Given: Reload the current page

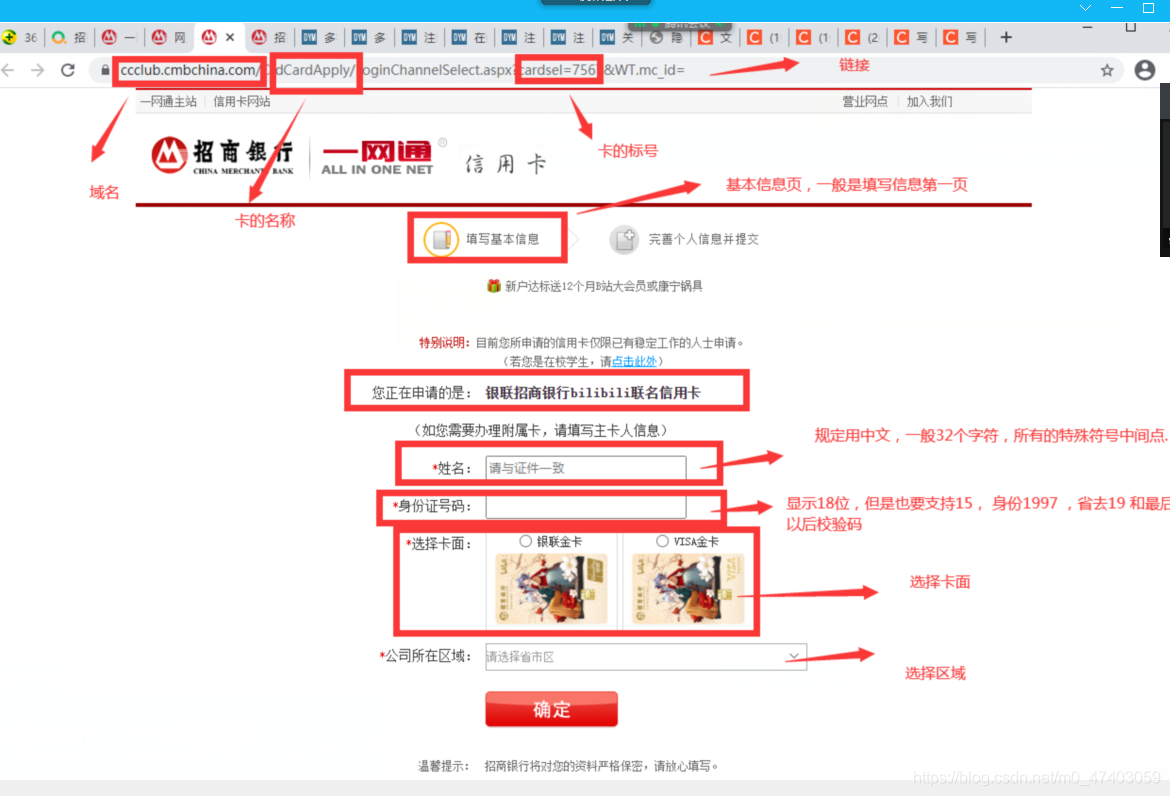Looking at the screenshot, I should pyautogui.click(x=68, y=70).
